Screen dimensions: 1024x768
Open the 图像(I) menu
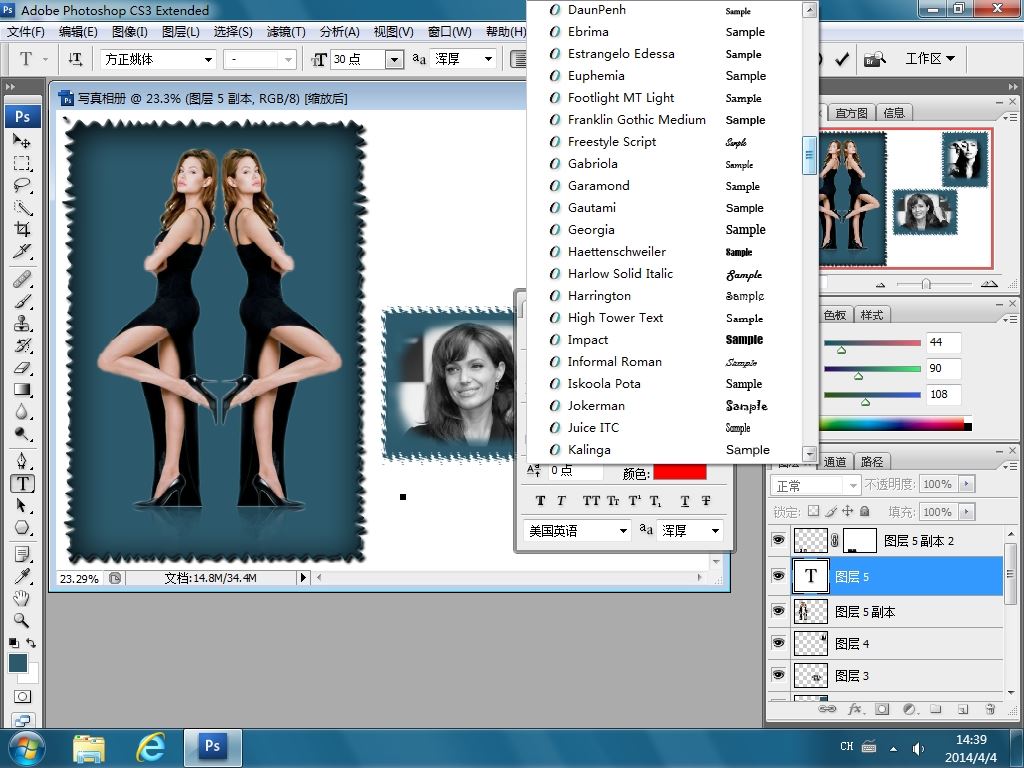click(129, 32)
